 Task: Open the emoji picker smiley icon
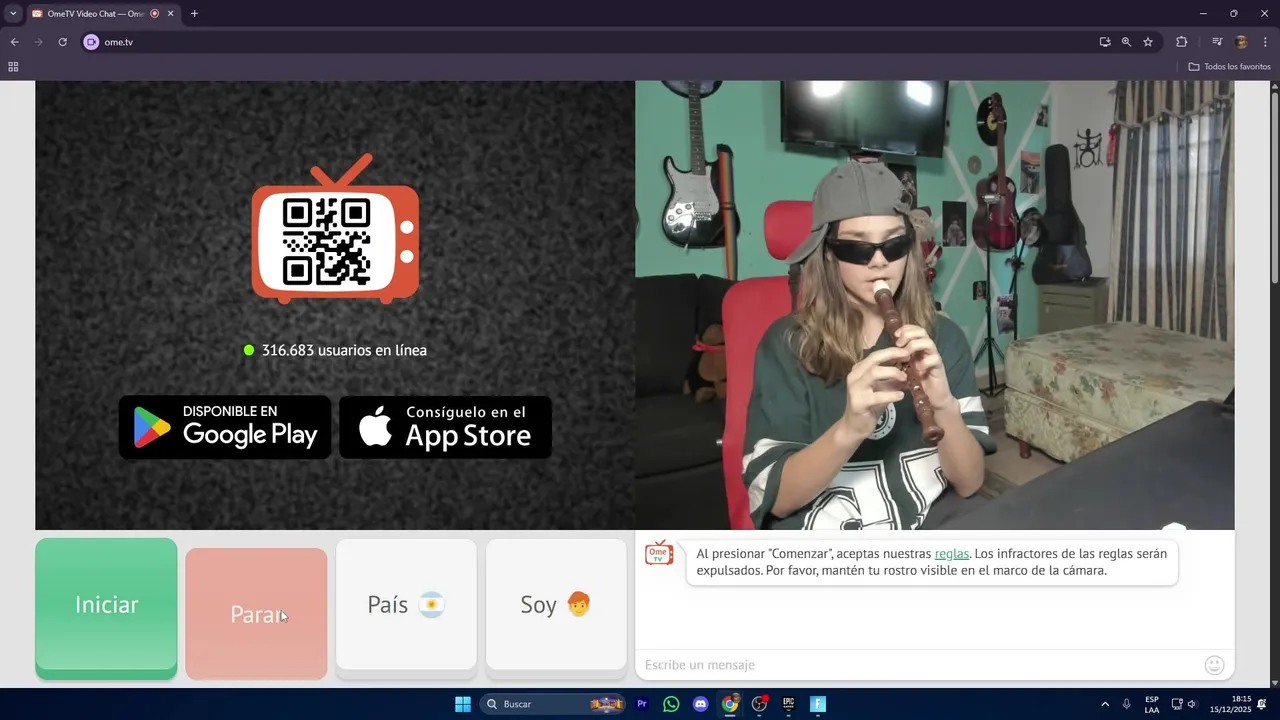coord(1214,665)
